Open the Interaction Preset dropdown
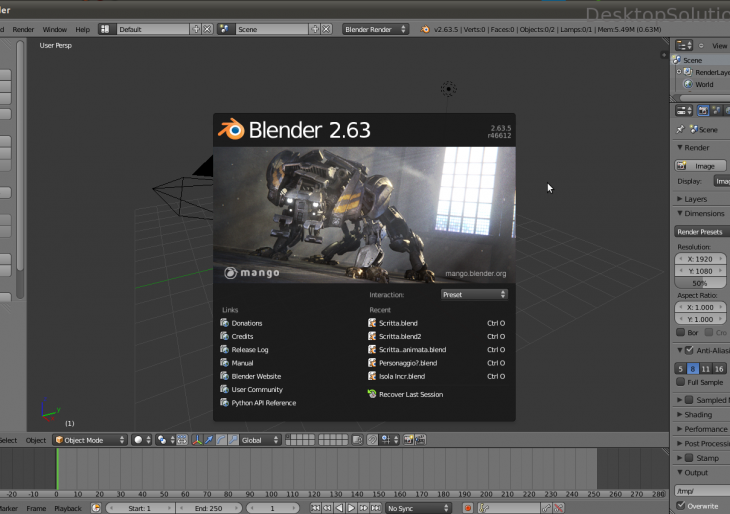730x514 pixels. [474, 295]
